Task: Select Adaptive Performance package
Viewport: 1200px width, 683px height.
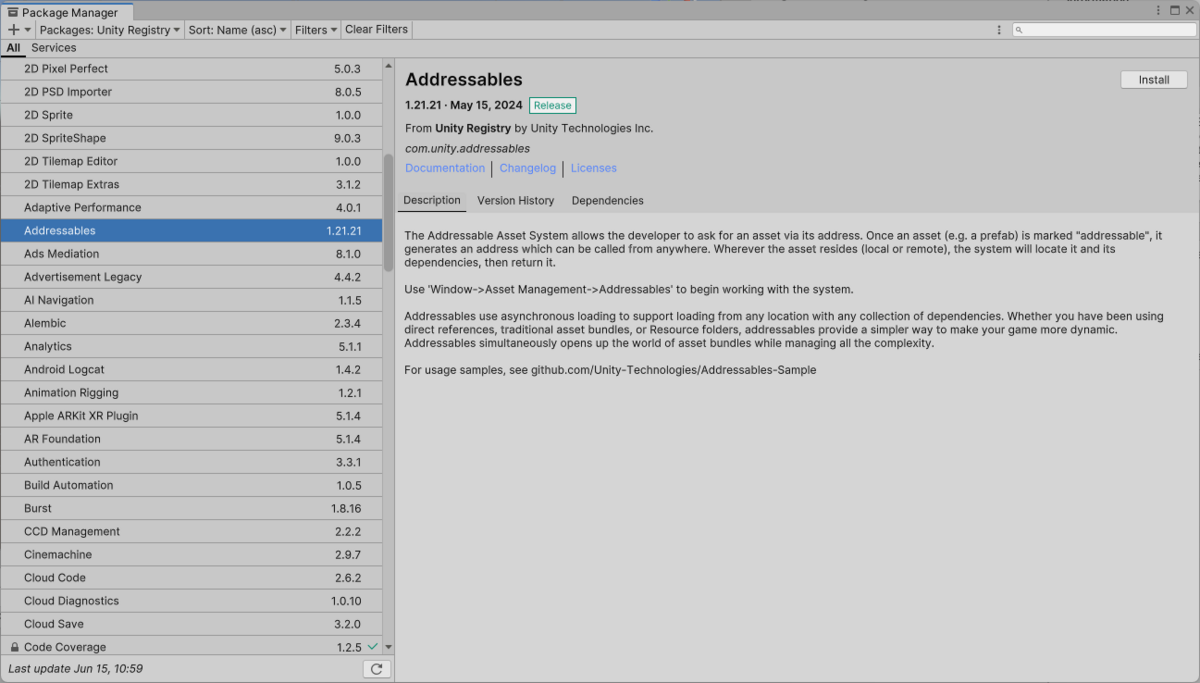Action: coord(191,207)
